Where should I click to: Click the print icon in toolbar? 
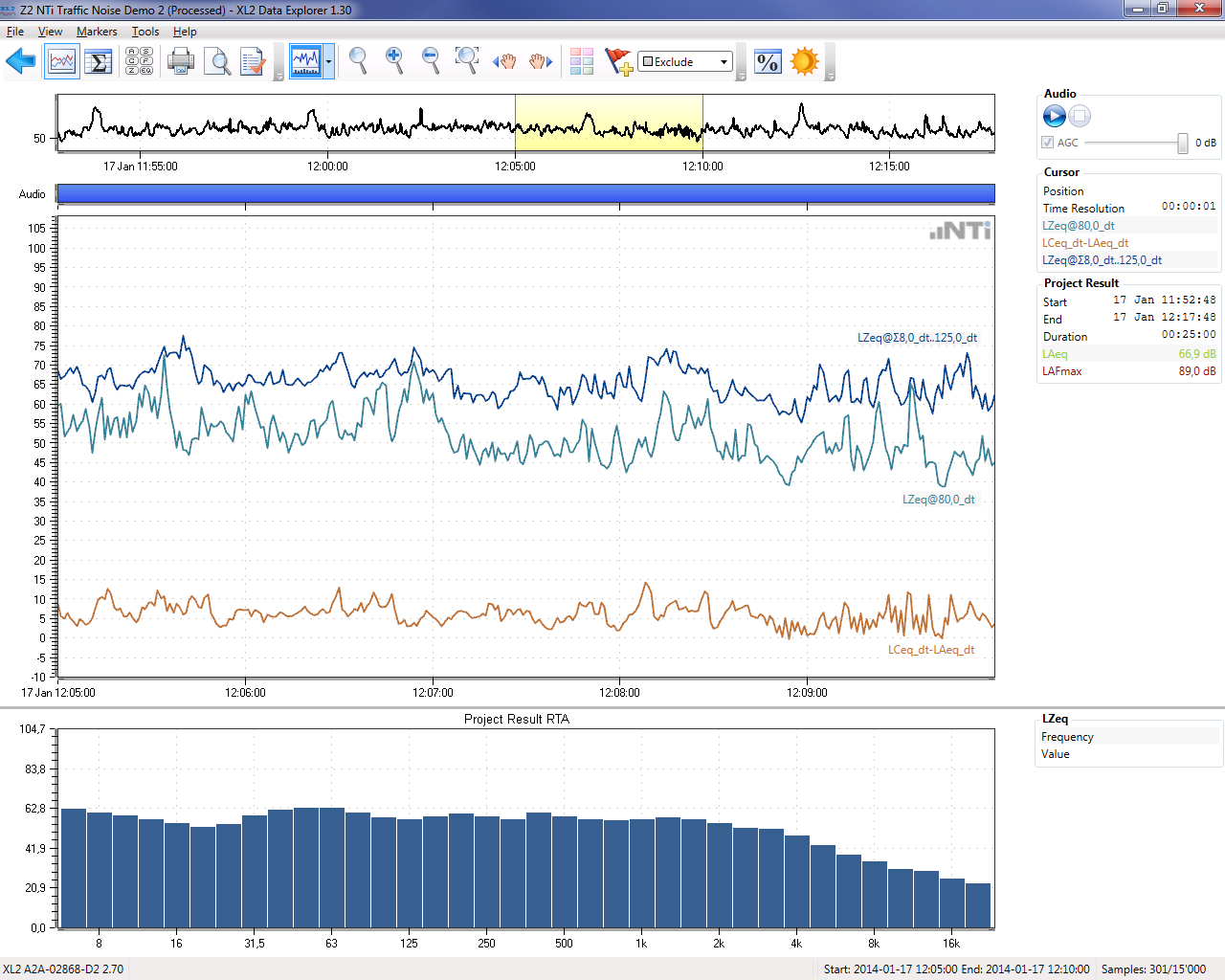(x=180, y=62)
